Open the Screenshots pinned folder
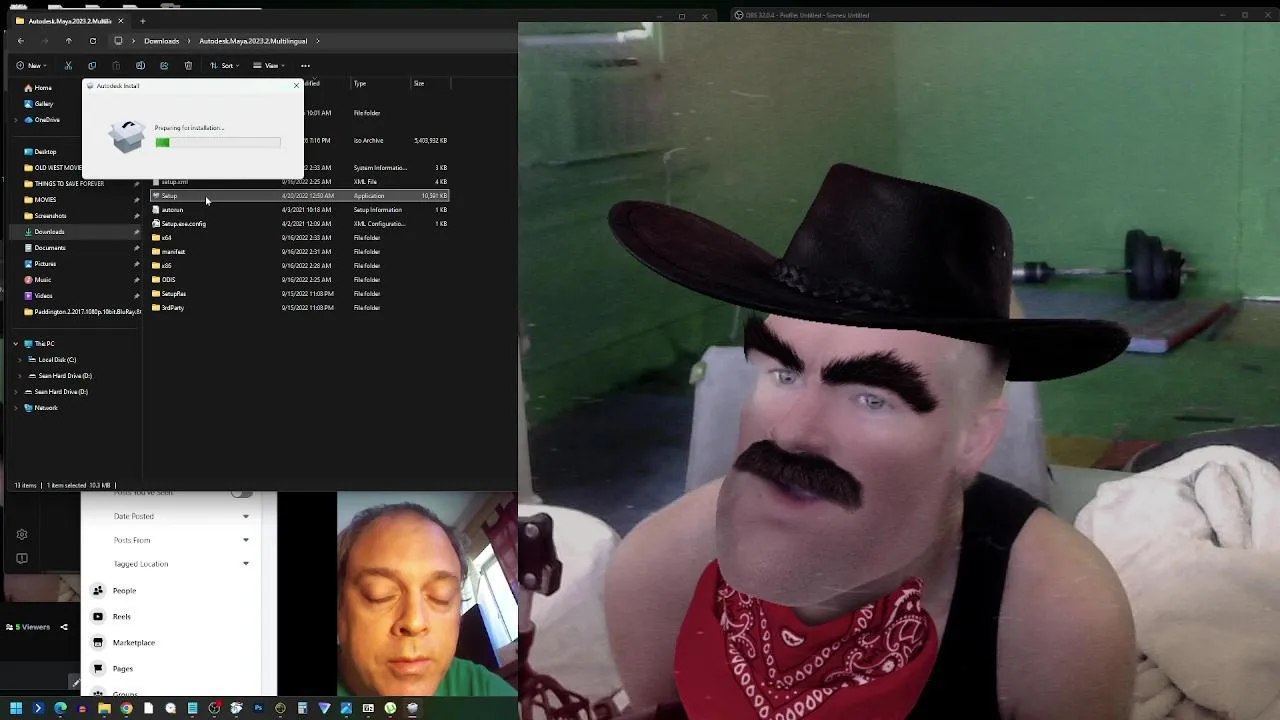Screen dimensions: 1280x720 [50, 216]
